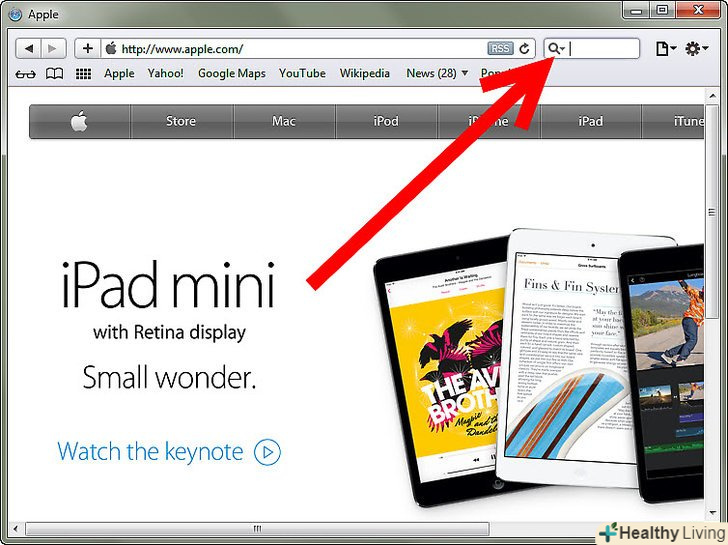Minimize the Safari window
This screenshot has width=728, height=545.
[635, 10]
